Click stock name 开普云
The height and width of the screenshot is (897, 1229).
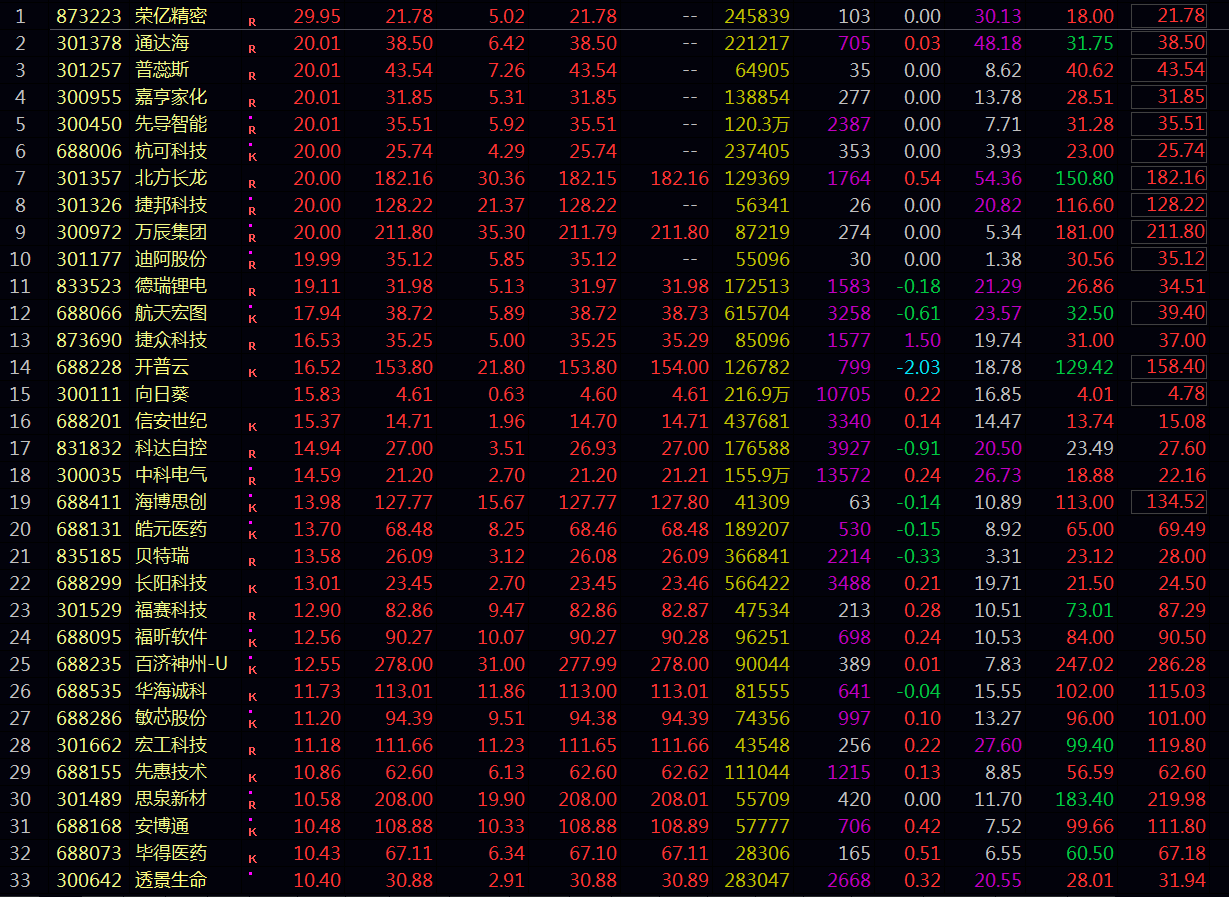163,367
